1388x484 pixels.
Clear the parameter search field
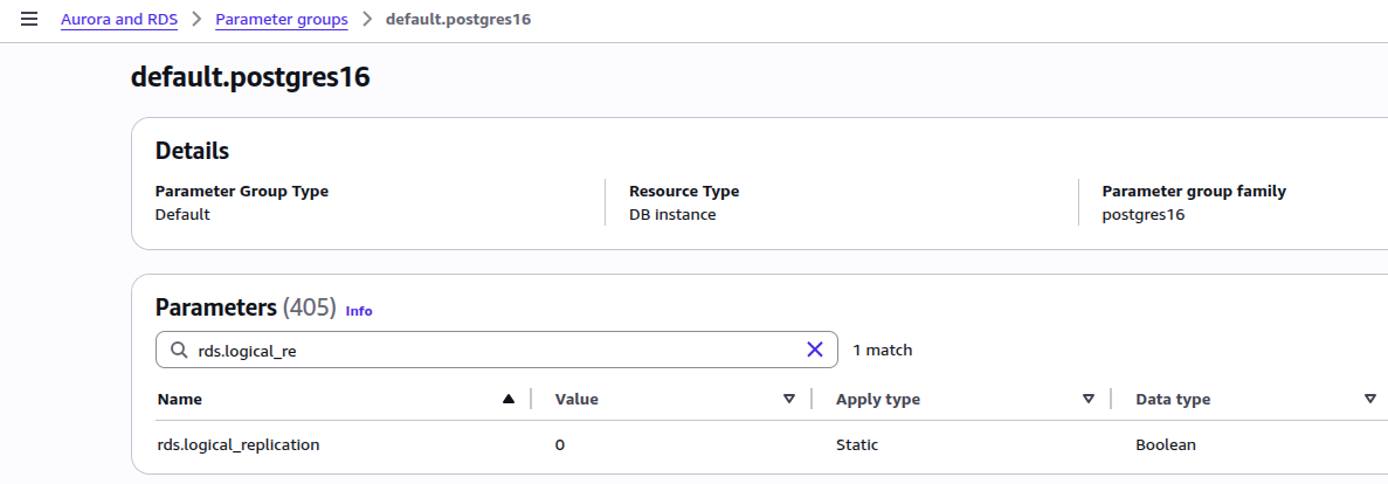[814, 349]
